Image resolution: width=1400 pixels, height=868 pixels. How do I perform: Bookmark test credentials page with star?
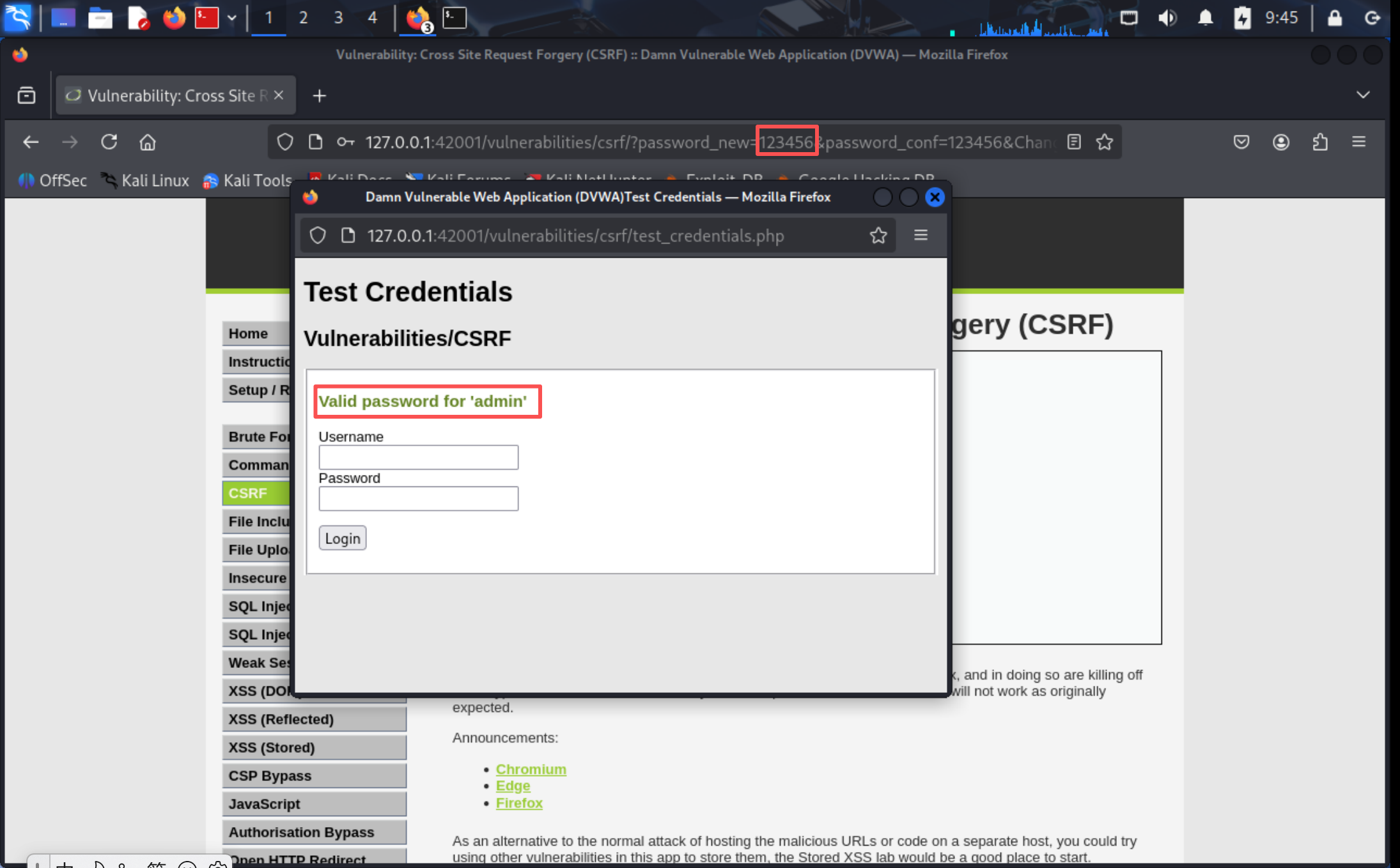878,236
